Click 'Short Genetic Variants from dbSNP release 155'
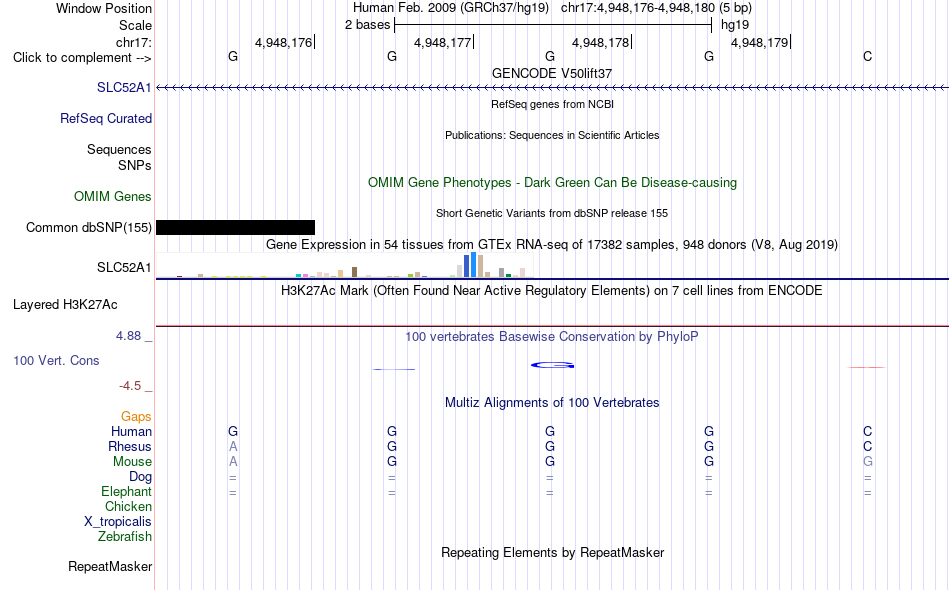Screen dimensions: 950x590 point(552,213)
